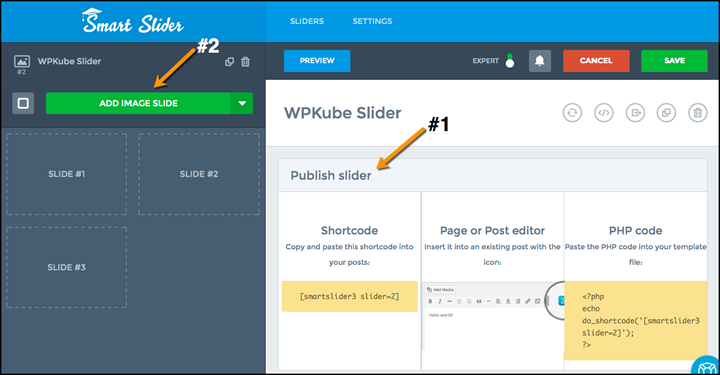This screenshot has width=720, height=375.
Task: Open notifications bell icon
Action: (540, 61)
